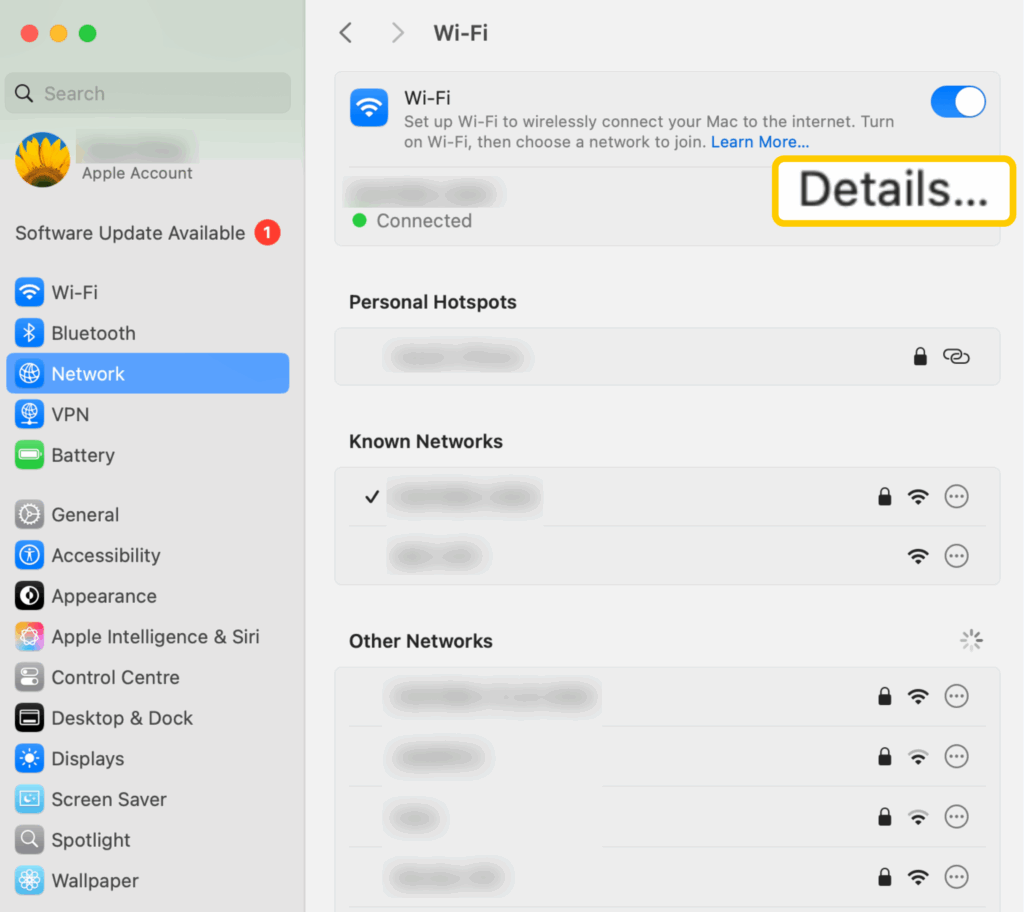Image resolution: width=1024 pixels, height=912 pixels.
Task: Open the Learn More link
Action: coord(759,141)
